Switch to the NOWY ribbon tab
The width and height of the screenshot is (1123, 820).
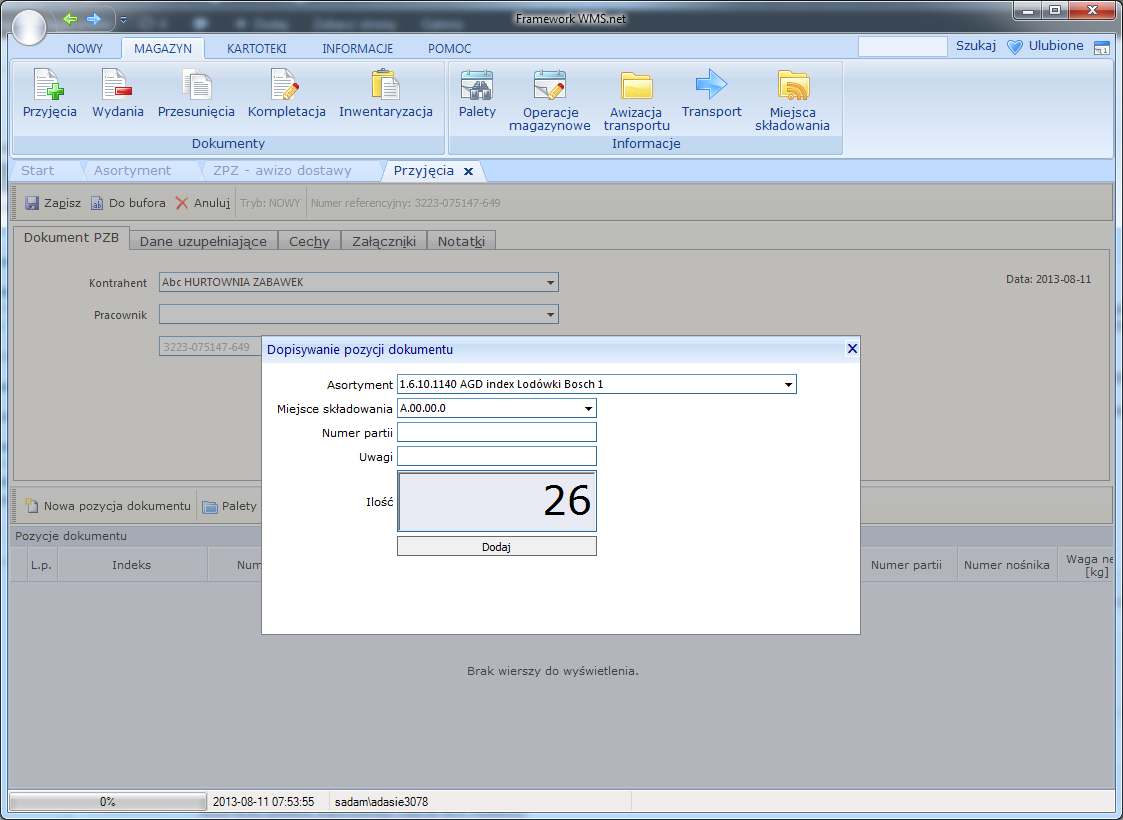(x=85, y=49)
